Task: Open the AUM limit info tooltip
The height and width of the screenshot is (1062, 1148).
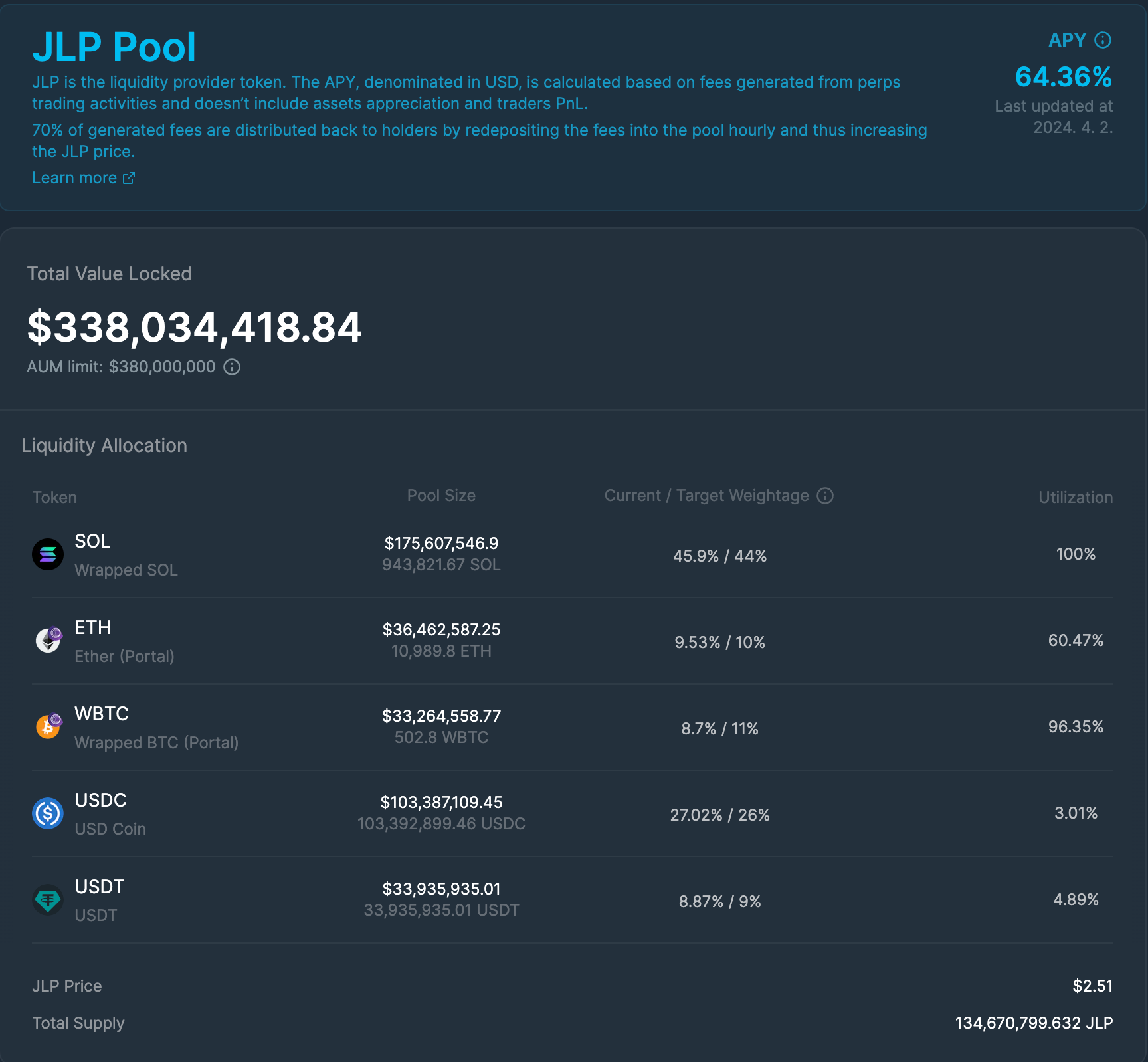Action: pos(231,366)
